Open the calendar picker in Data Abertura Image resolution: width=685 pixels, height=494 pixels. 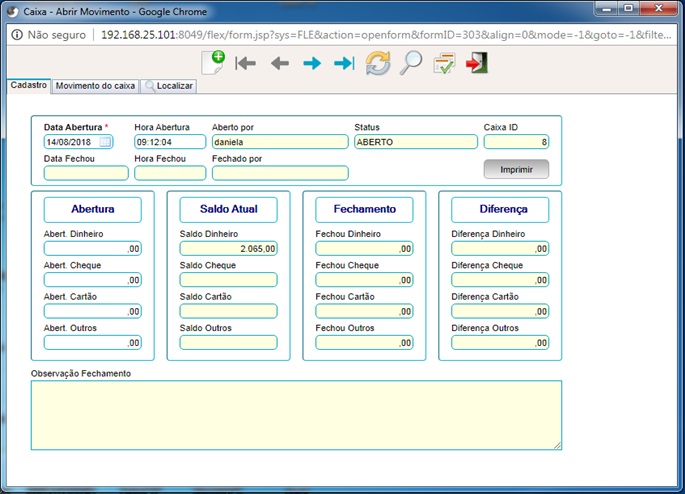(x=105, y=142)
